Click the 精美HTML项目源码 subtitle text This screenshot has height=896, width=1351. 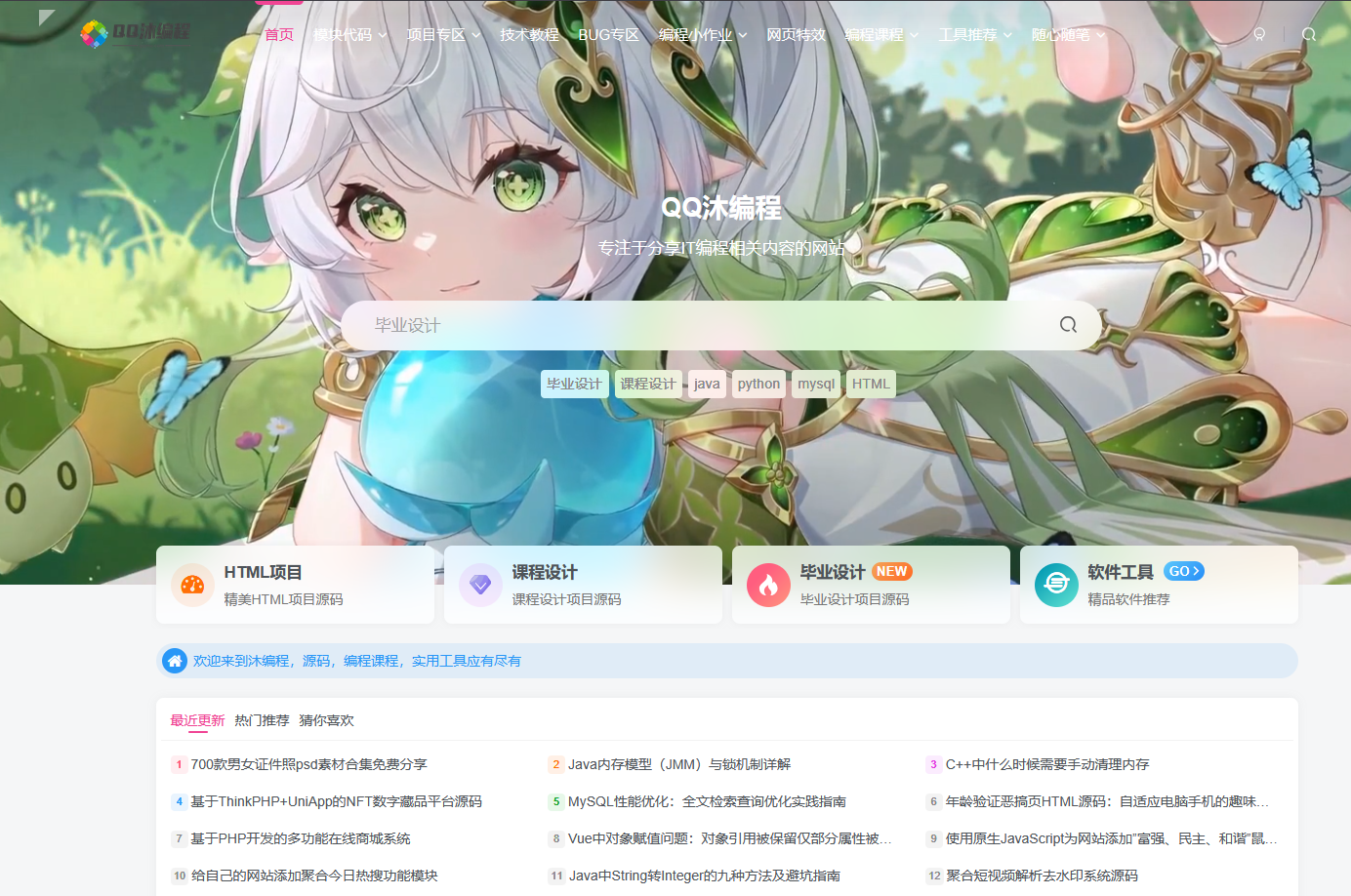pyautogui.click(x=283, y=599)
